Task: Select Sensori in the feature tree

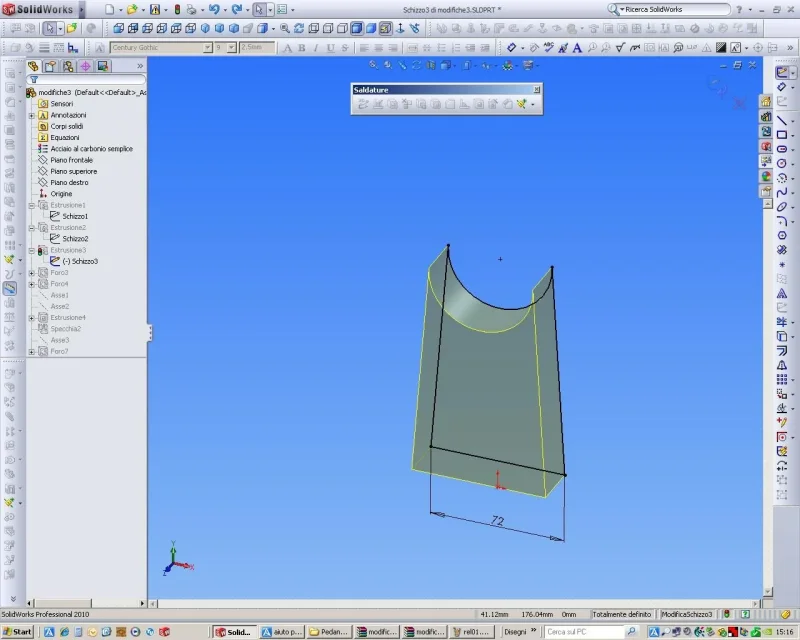Action: coord(61,104)
